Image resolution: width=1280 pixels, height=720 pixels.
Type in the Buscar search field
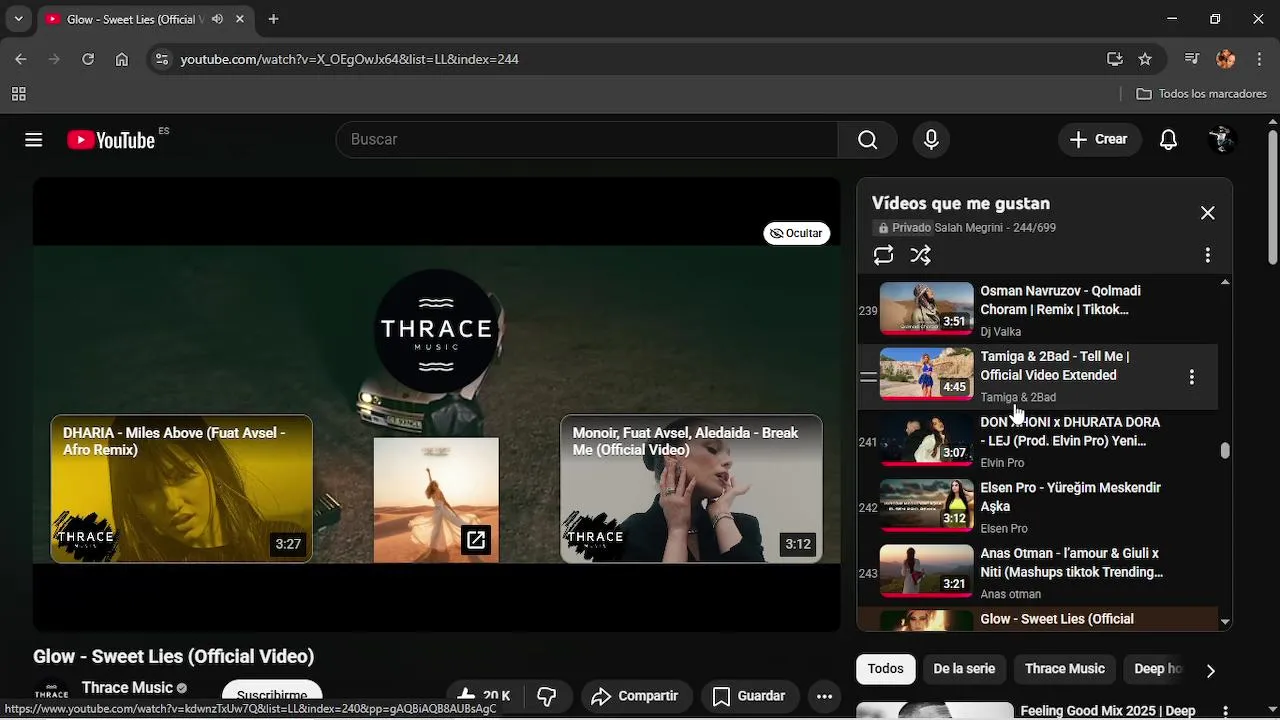pos(587,140)
